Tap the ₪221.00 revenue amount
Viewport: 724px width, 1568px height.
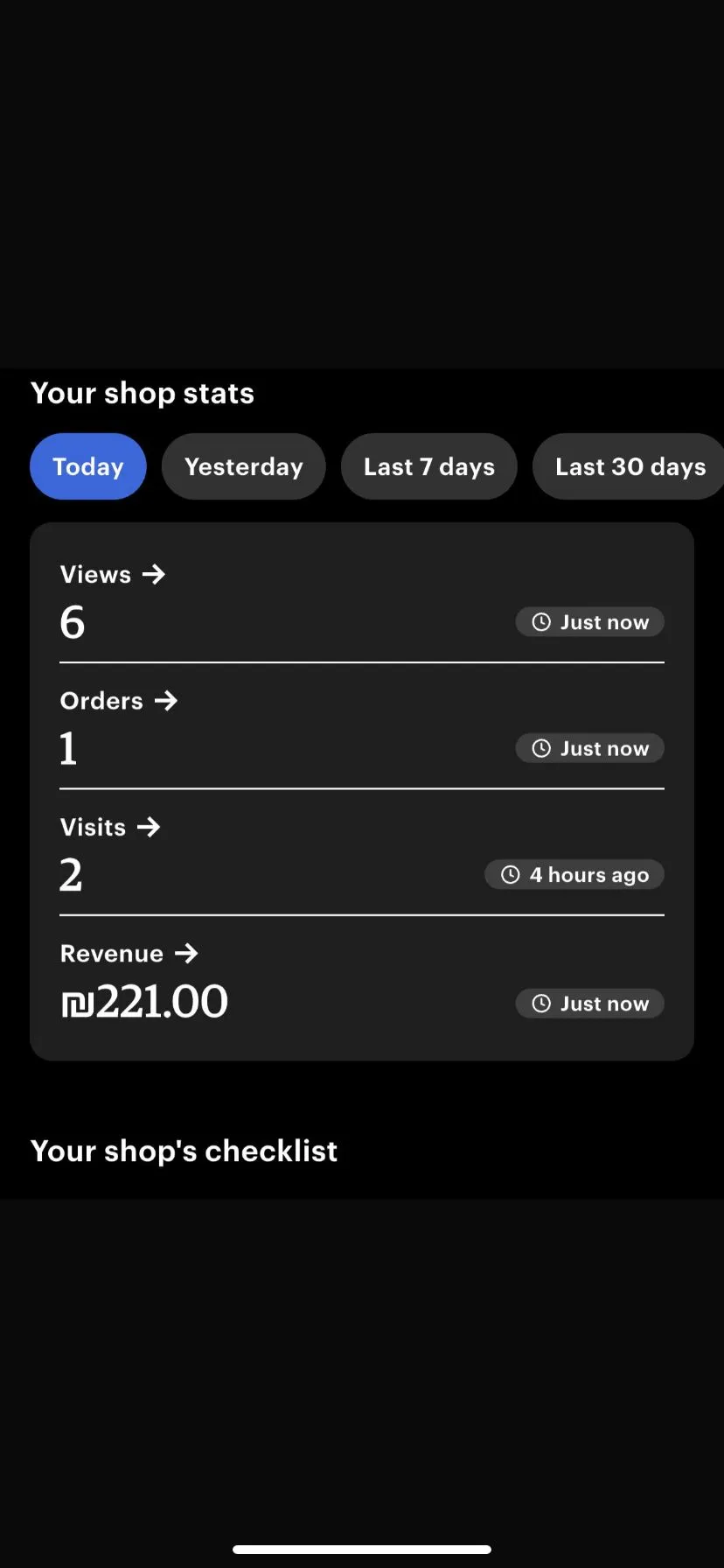tap(144, 1002)
